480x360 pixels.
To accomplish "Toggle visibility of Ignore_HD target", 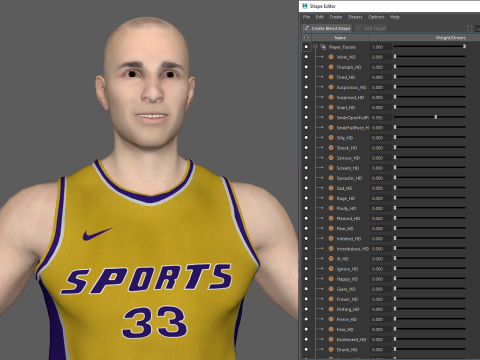I will 306,269.
